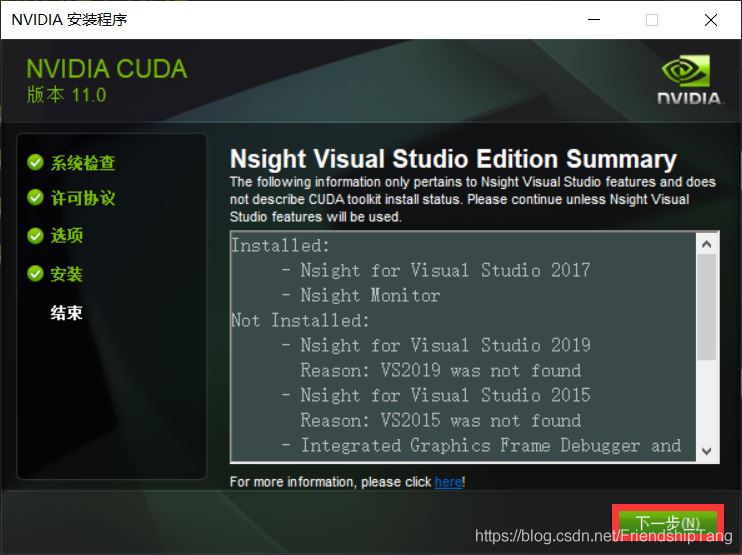The width and height of the screenshot is (742, 555).
Task: Click the green checkmark beside 选项
Action: pos(36,235)
